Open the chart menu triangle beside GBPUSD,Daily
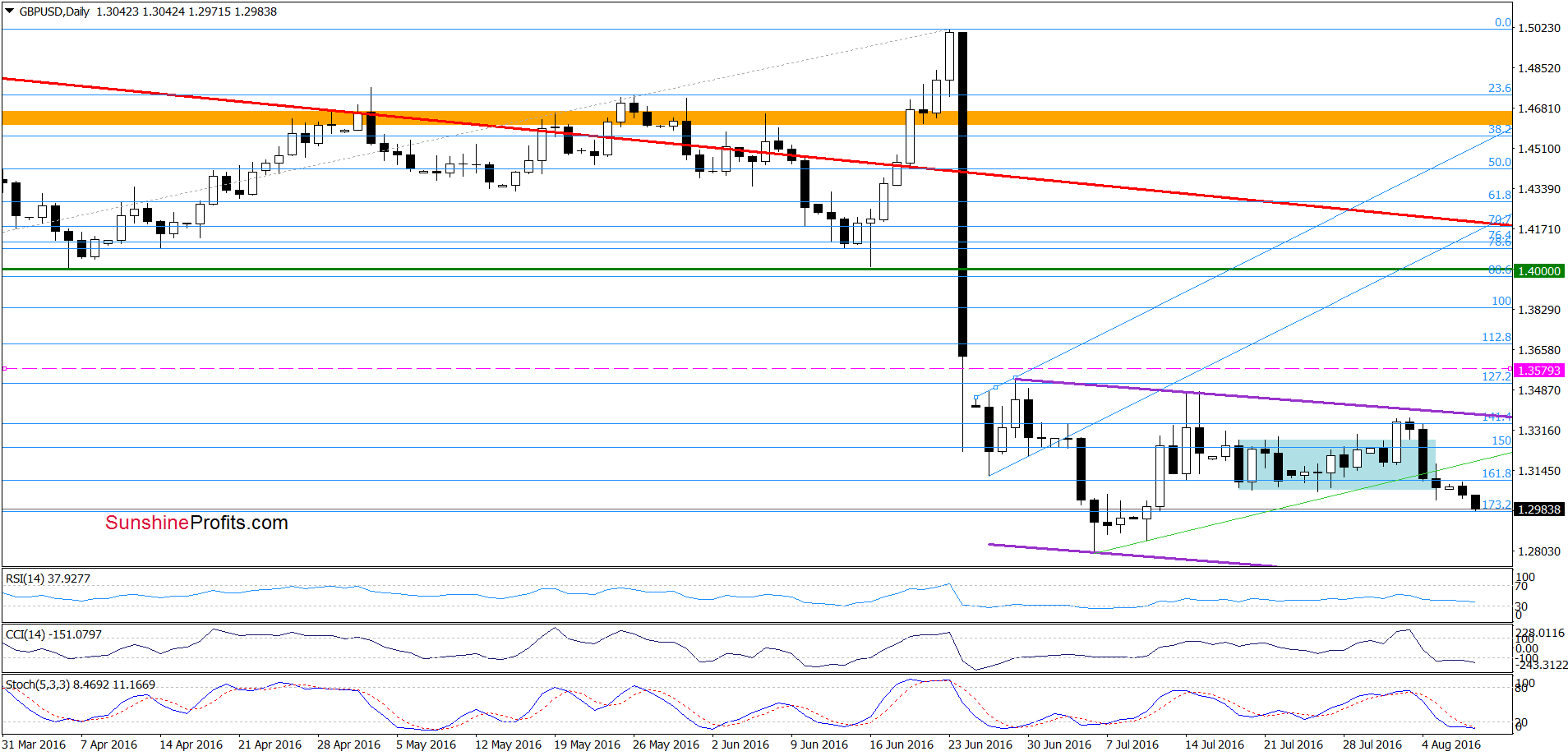Screen dimensions: 1568x756 click(9, 12)
